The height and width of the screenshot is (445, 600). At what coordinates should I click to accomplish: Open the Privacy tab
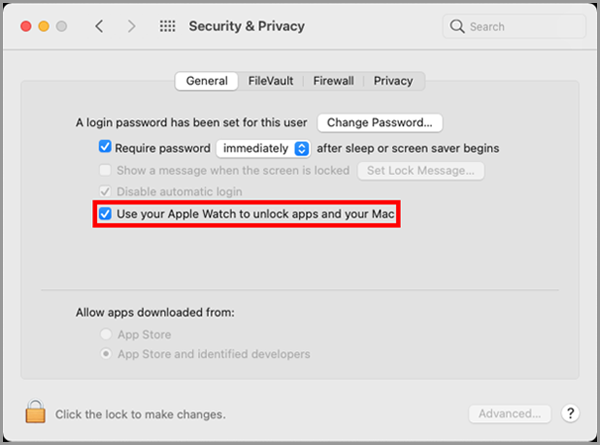pyautogui.click(x=394, y=81)
